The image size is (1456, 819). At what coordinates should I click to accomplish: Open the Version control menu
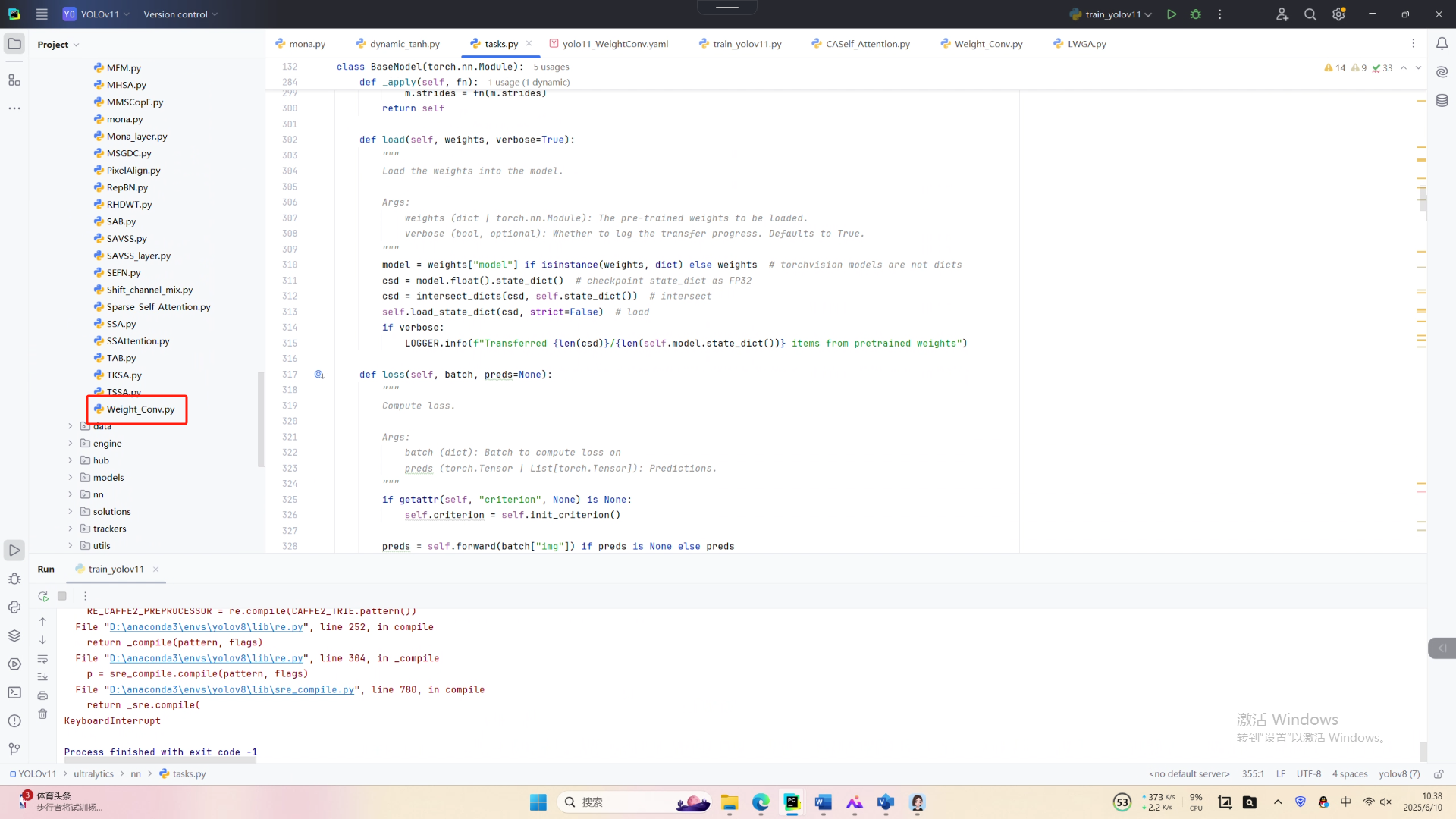tap(180, 14)
